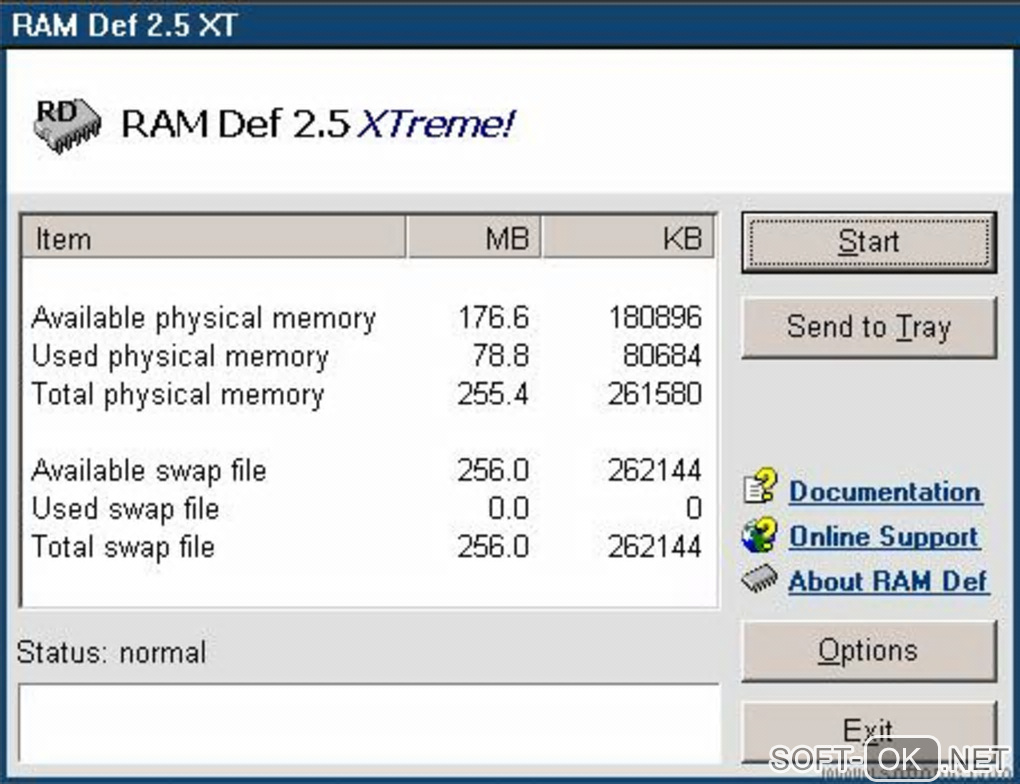Open the Documentation link
This screenshot has width=1020, height=784.
[x=885, y=492]
